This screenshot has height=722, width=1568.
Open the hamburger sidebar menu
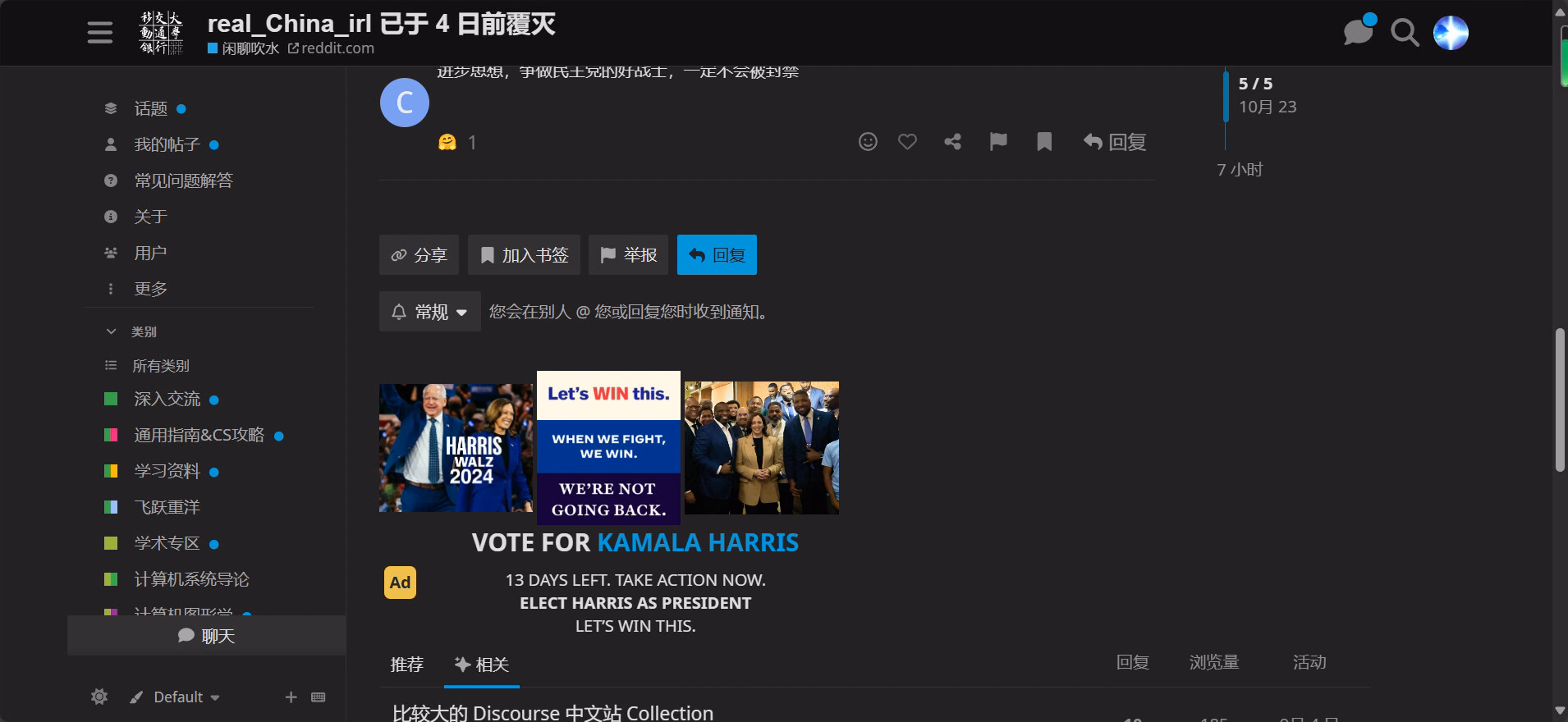[x=100, y=33]
